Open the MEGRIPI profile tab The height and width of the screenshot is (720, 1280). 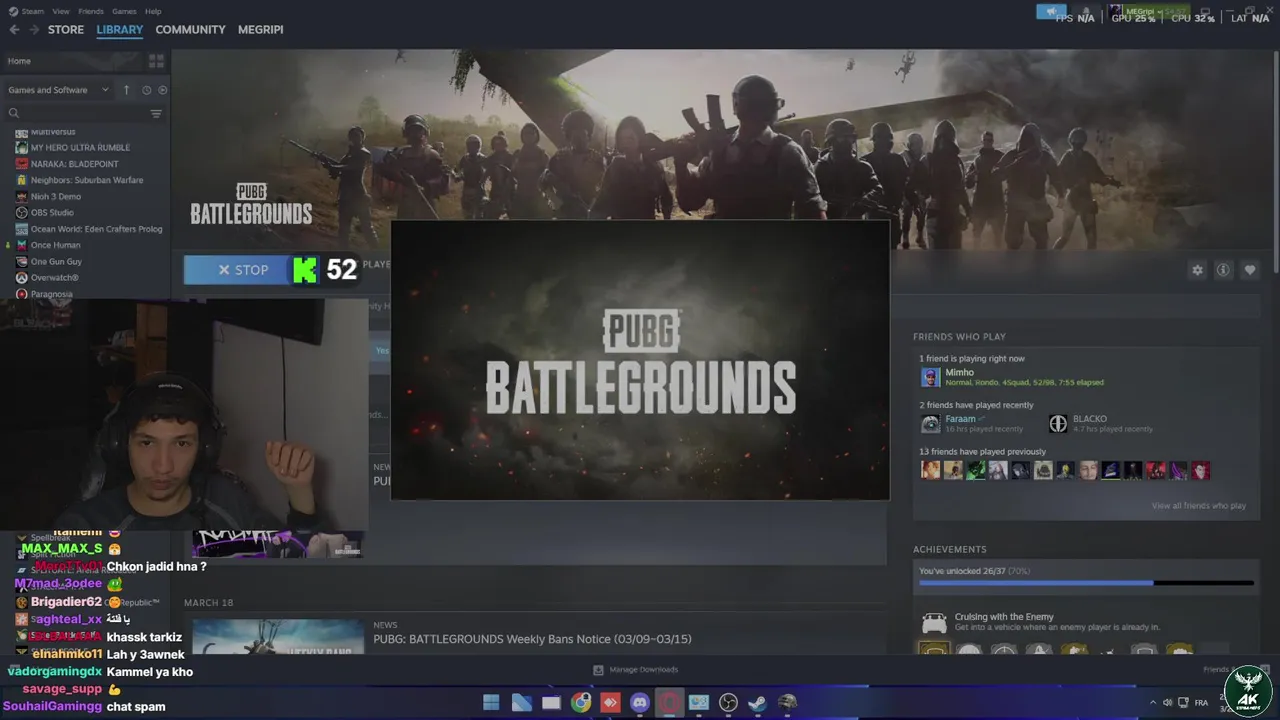coord(260,30)
